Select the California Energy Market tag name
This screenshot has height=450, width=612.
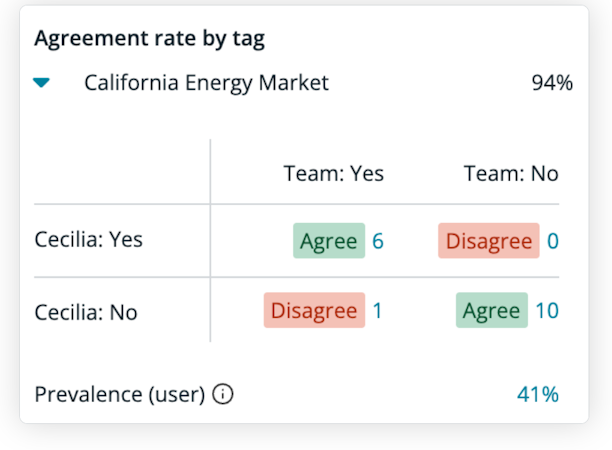click(206, 83)
